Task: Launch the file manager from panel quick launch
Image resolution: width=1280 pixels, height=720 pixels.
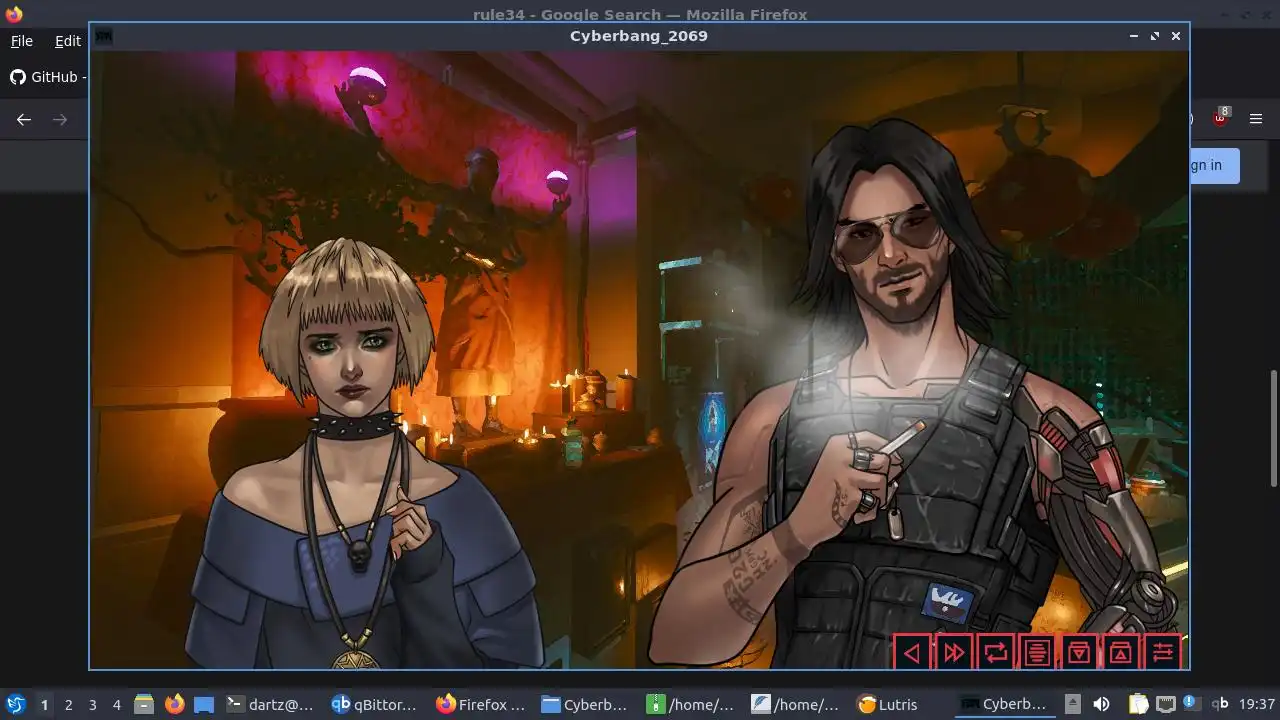Action: click(144, 704)
